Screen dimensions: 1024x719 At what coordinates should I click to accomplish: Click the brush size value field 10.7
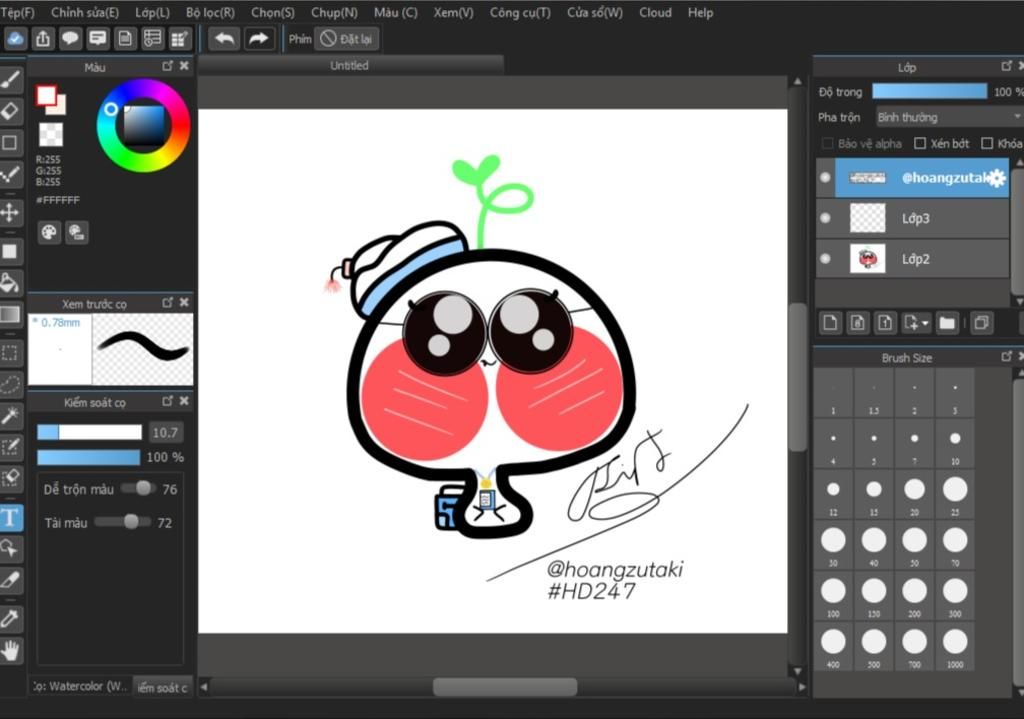165,432
